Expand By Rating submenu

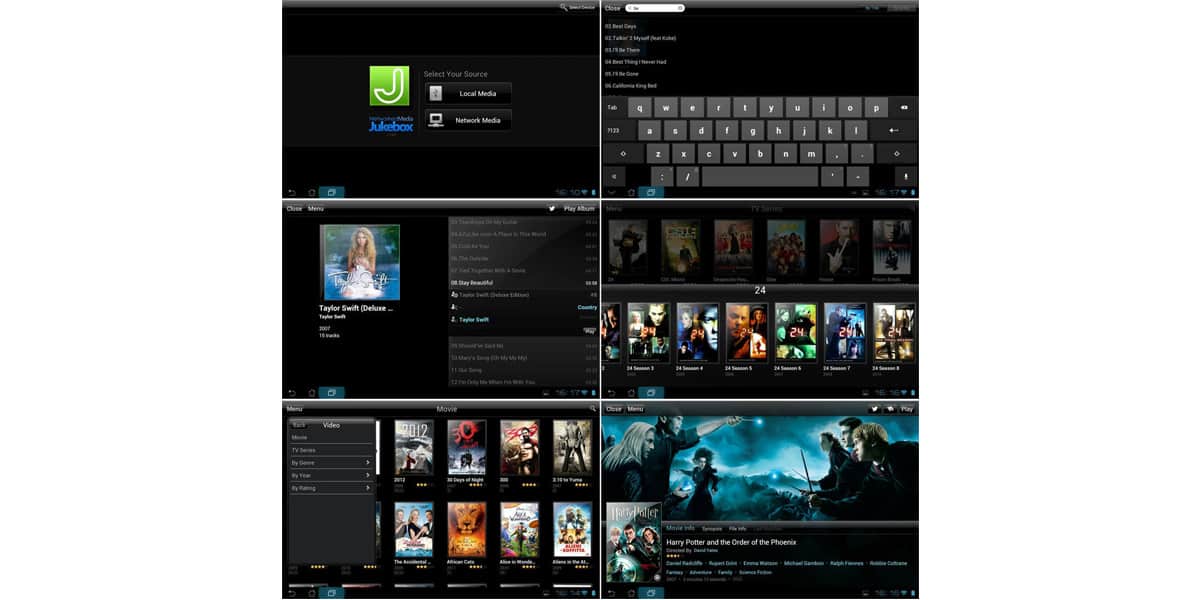click(331, 488)
